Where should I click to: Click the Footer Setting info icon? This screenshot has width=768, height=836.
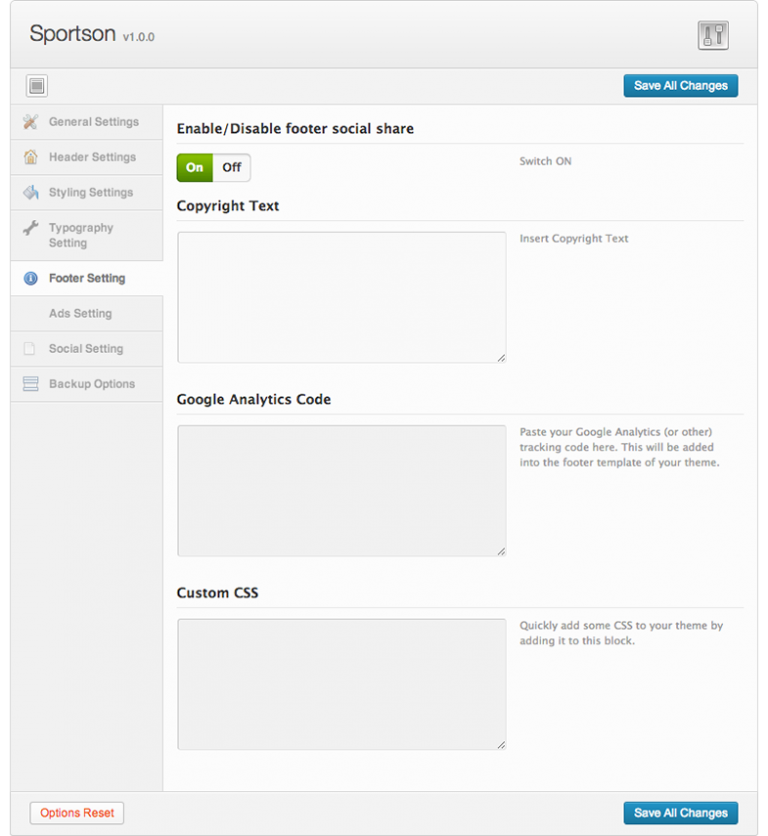point(30,279)
